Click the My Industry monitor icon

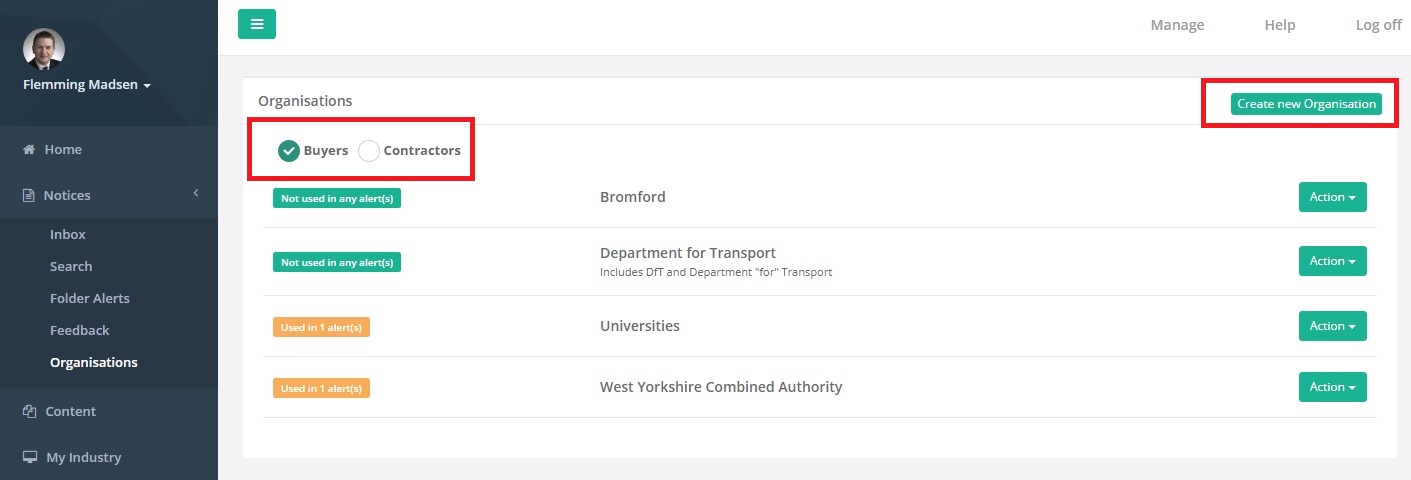point(29,458)
